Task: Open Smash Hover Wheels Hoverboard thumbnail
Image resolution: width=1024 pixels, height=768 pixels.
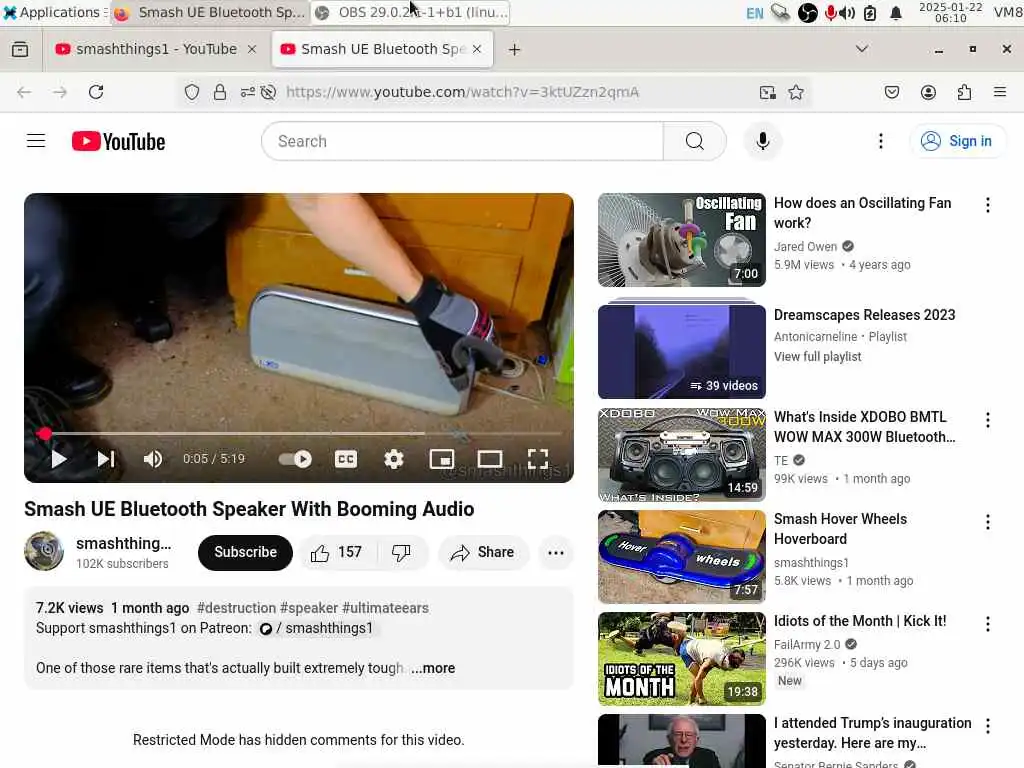Action: [x=682, y=556]
